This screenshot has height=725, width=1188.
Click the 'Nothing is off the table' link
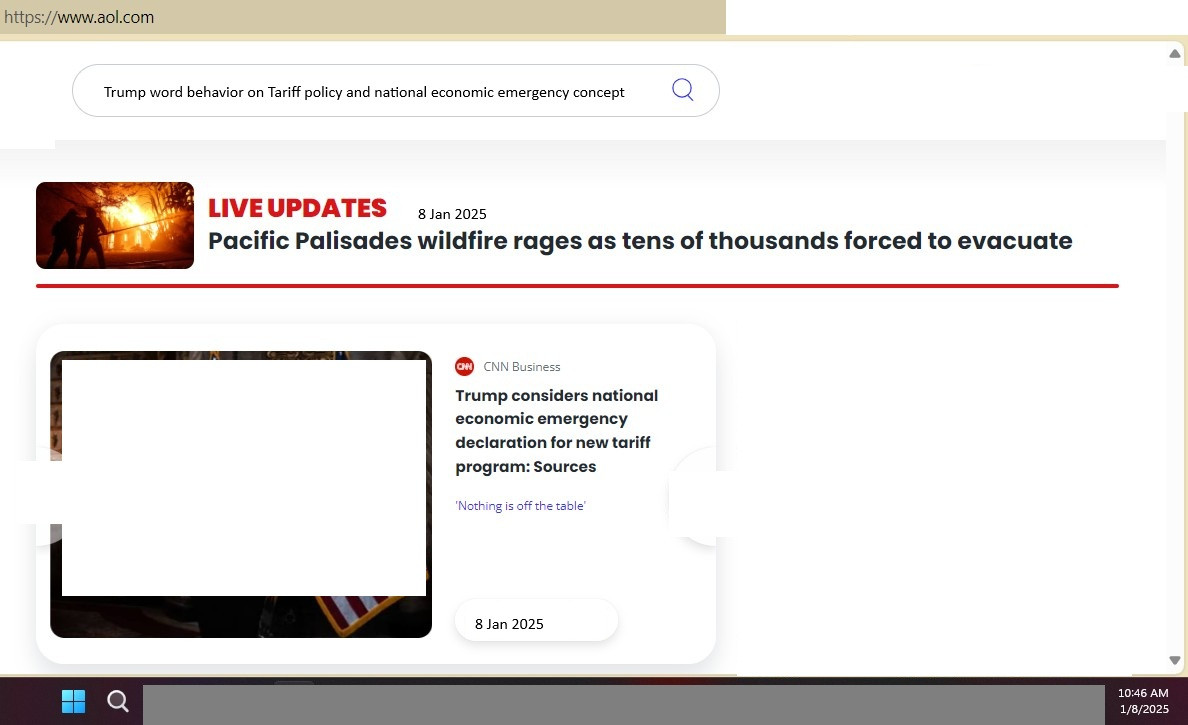tap(521, 506)
